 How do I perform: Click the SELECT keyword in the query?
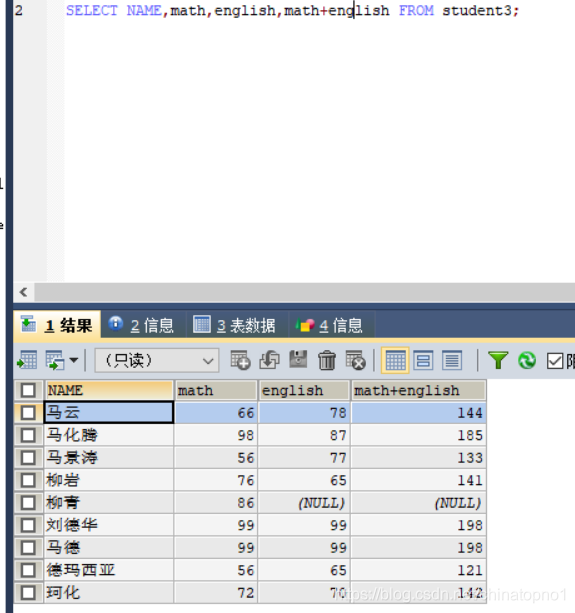coord(92,11)
